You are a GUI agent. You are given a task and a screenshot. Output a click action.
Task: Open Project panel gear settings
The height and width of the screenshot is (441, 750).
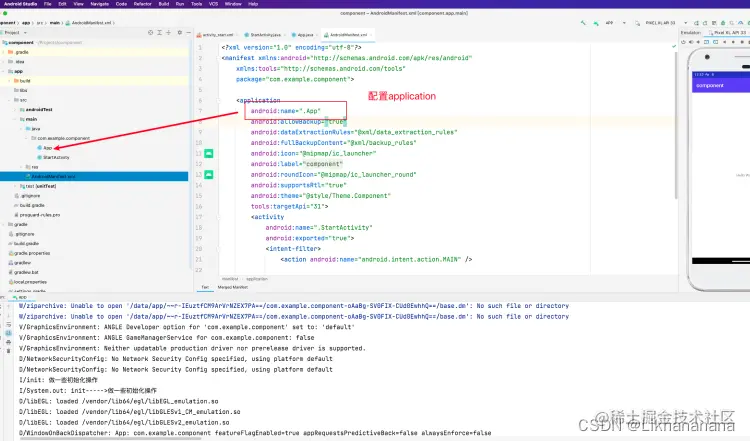click(x=180, y=33)
